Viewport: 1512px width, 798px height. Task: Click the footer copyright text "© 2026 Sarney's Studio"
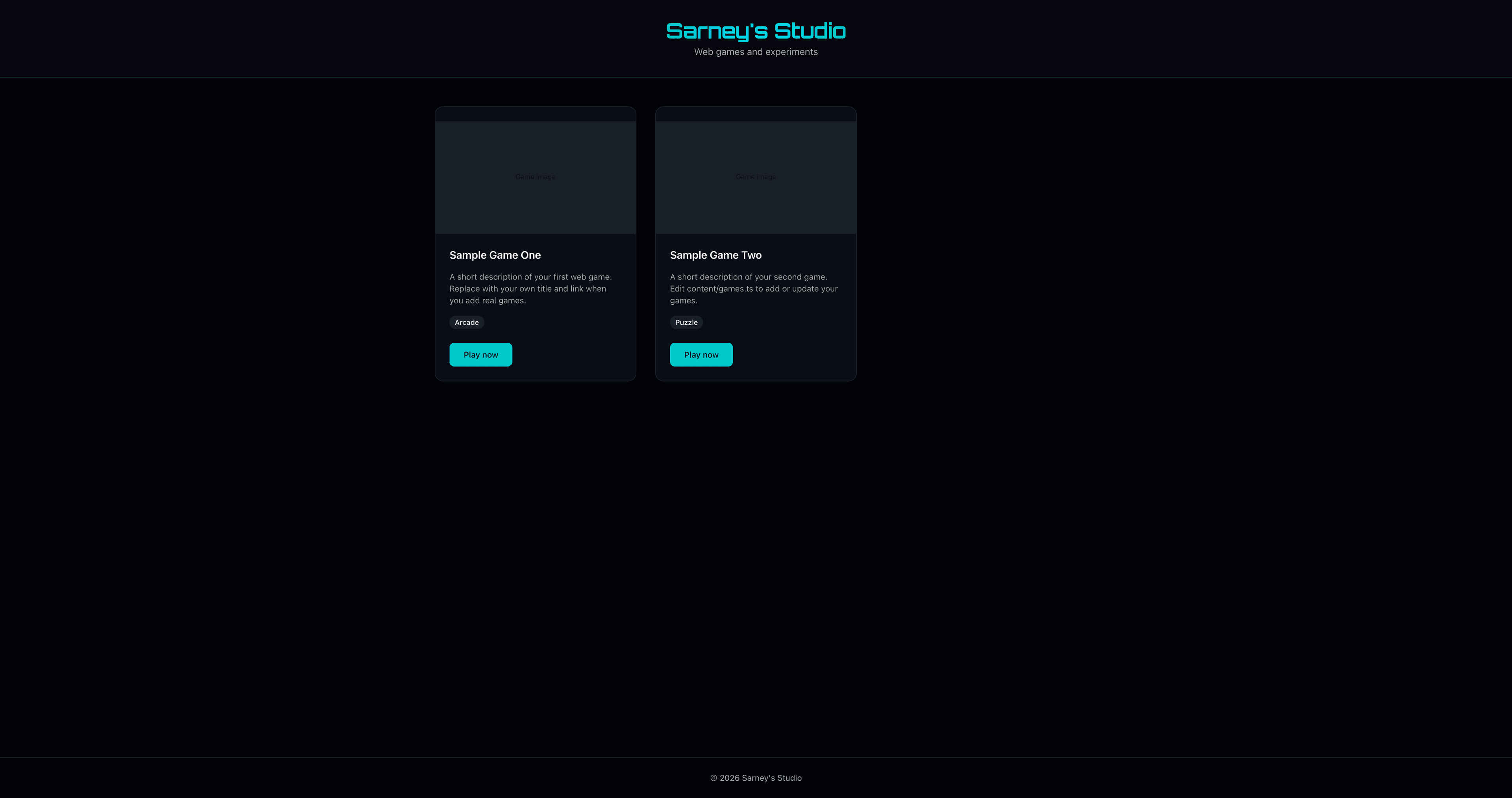(756, 778)
